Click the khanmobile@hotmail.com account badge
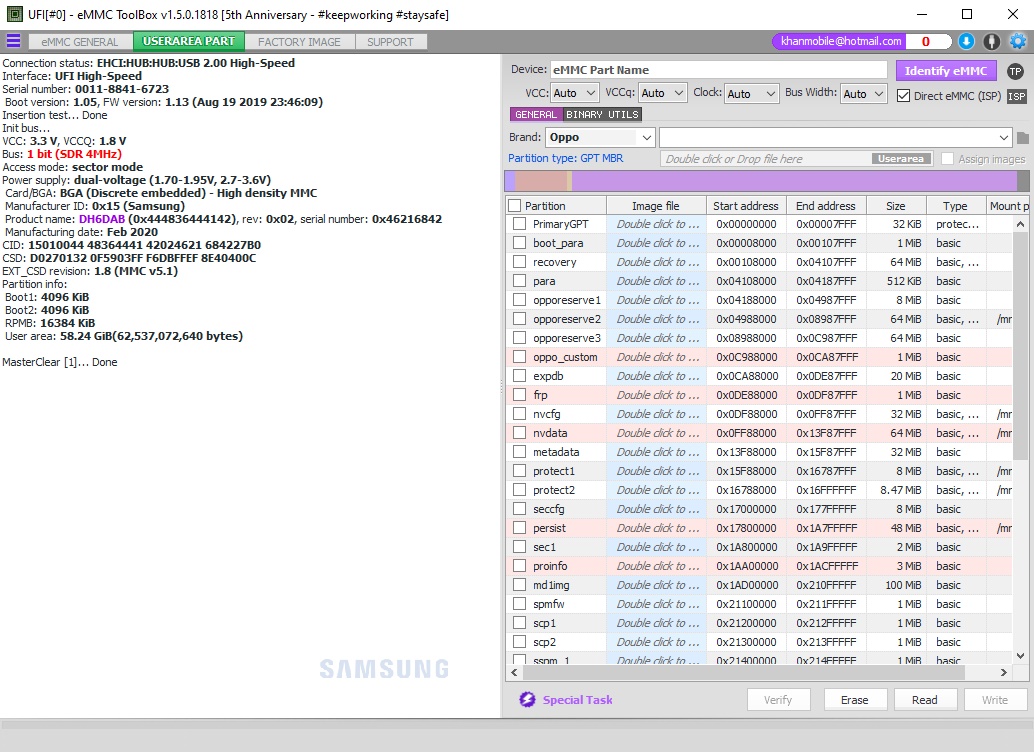 [841, 41]
